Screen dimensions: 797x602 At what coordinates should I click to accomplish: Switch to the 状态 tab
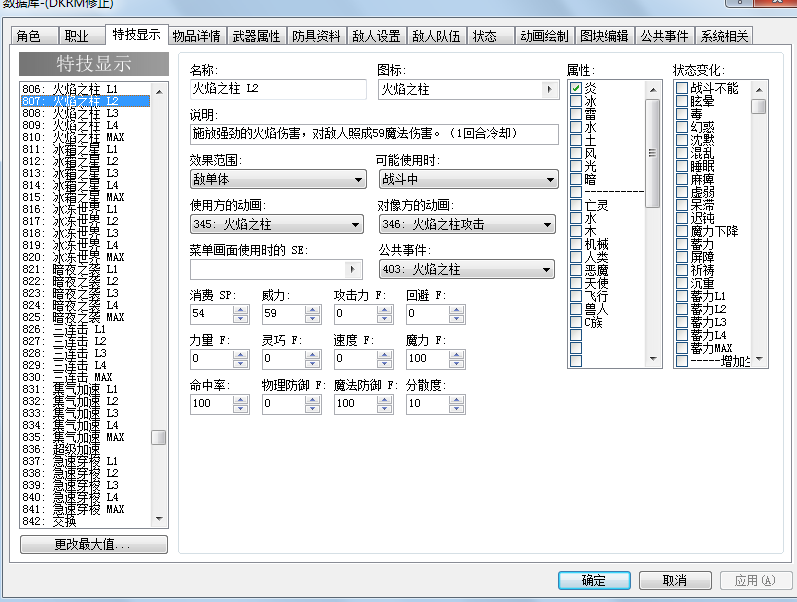coord(491,36)
